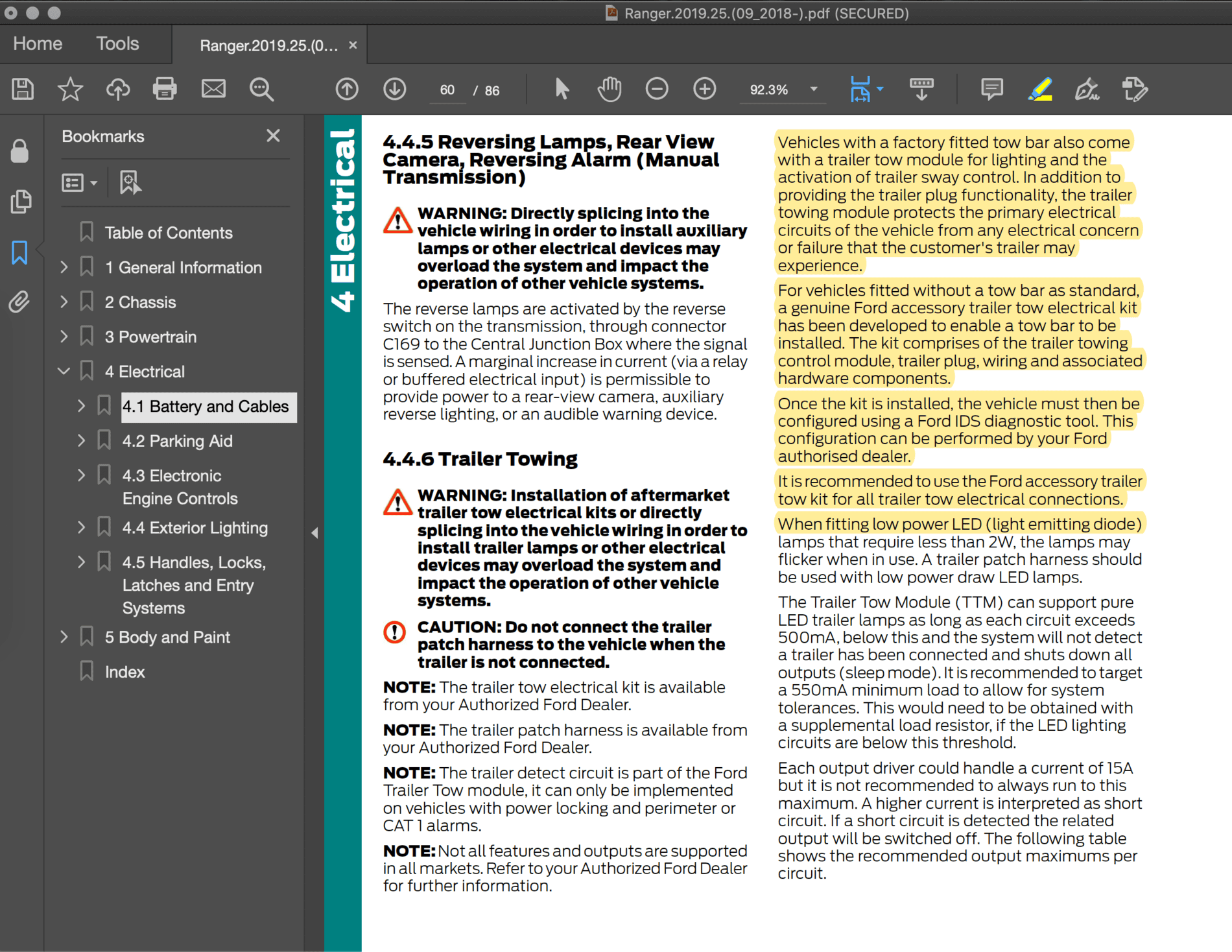Open read mode keyboard-arrow icon
The height and width of the screenshot is (952, 1232).
click(x=921, y=89)
